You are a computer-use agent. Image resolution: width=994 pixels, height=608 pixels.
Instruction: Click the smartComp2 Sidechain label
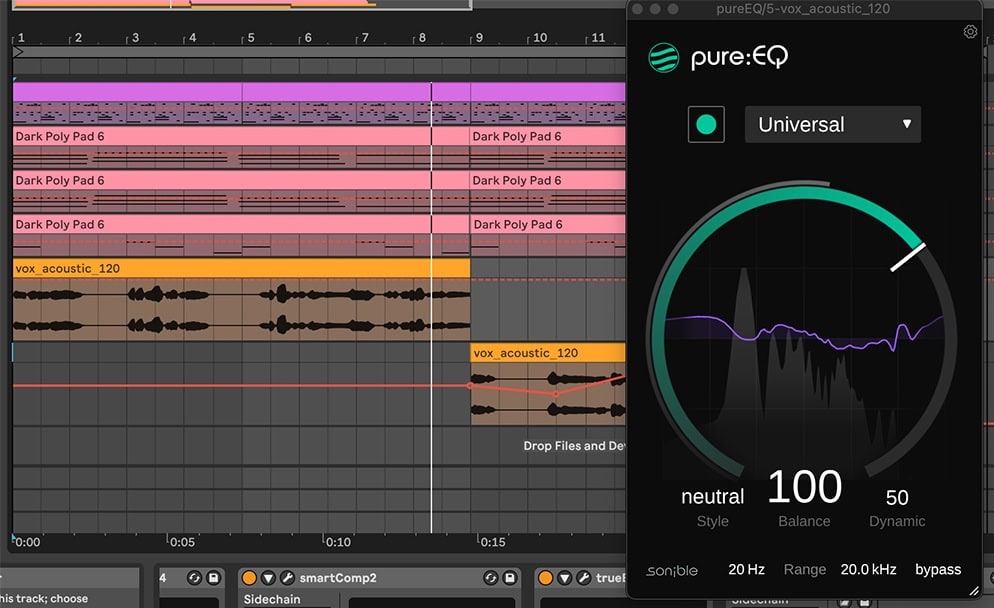[x=272, y=599]
